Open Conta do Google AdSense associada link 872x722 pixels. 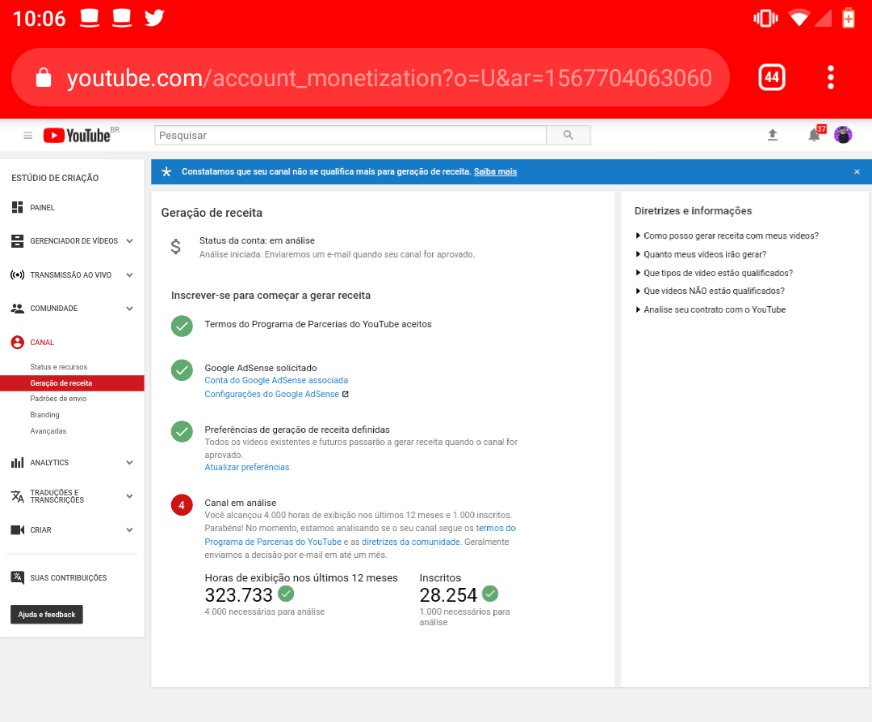[x=276, y=380]
